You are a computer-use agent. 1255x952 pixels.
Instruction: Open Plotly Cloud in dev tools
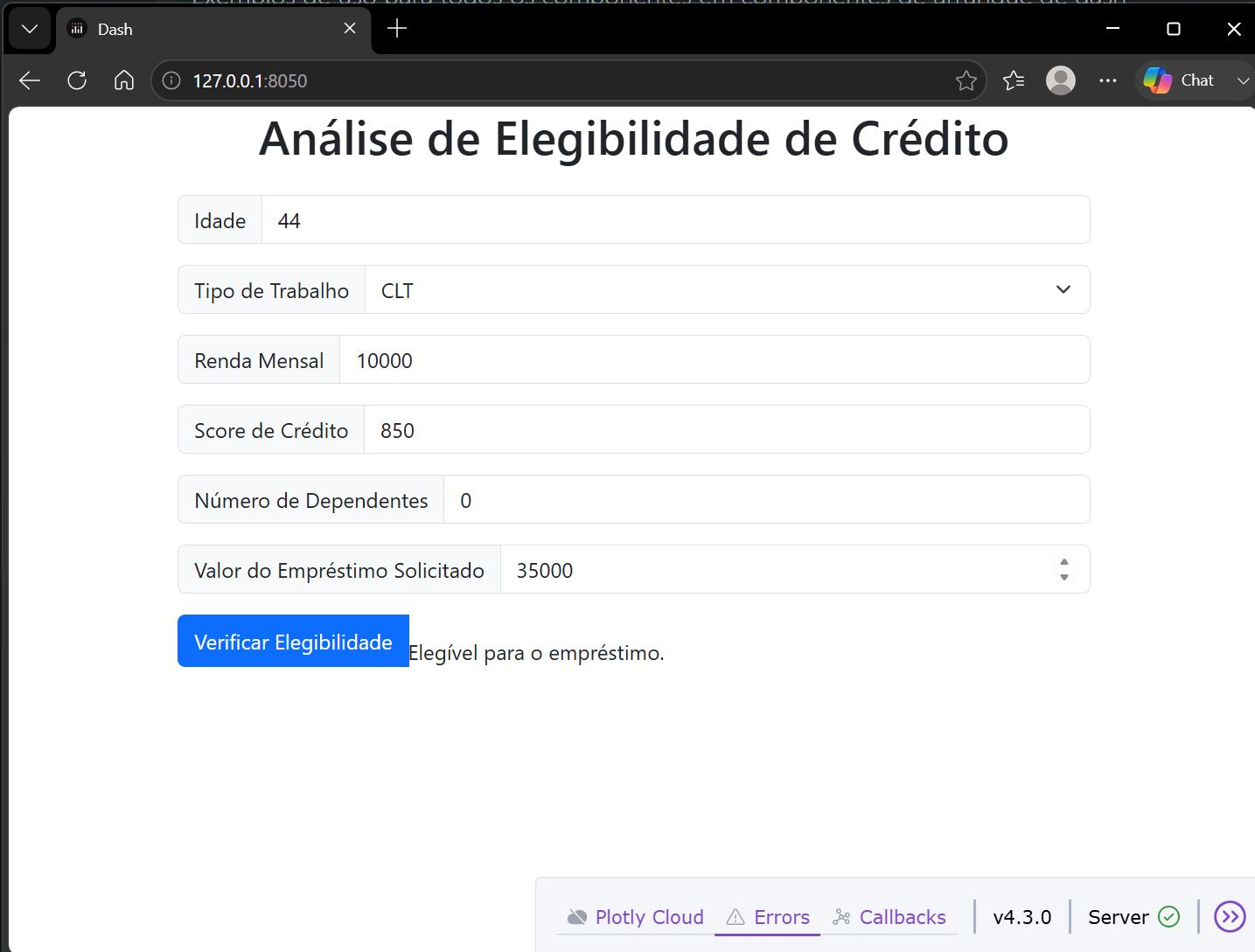[x=635, y=917]
